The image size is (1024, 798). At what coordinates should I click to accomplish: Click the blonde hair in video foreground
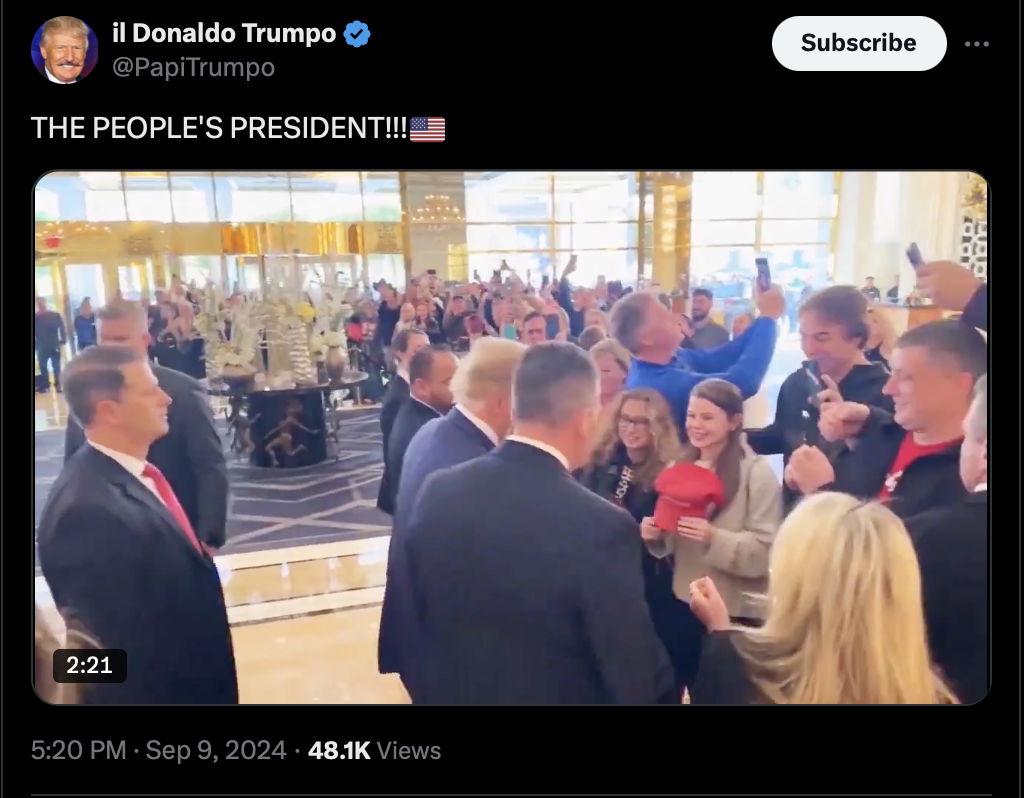(x=842, y=601)
